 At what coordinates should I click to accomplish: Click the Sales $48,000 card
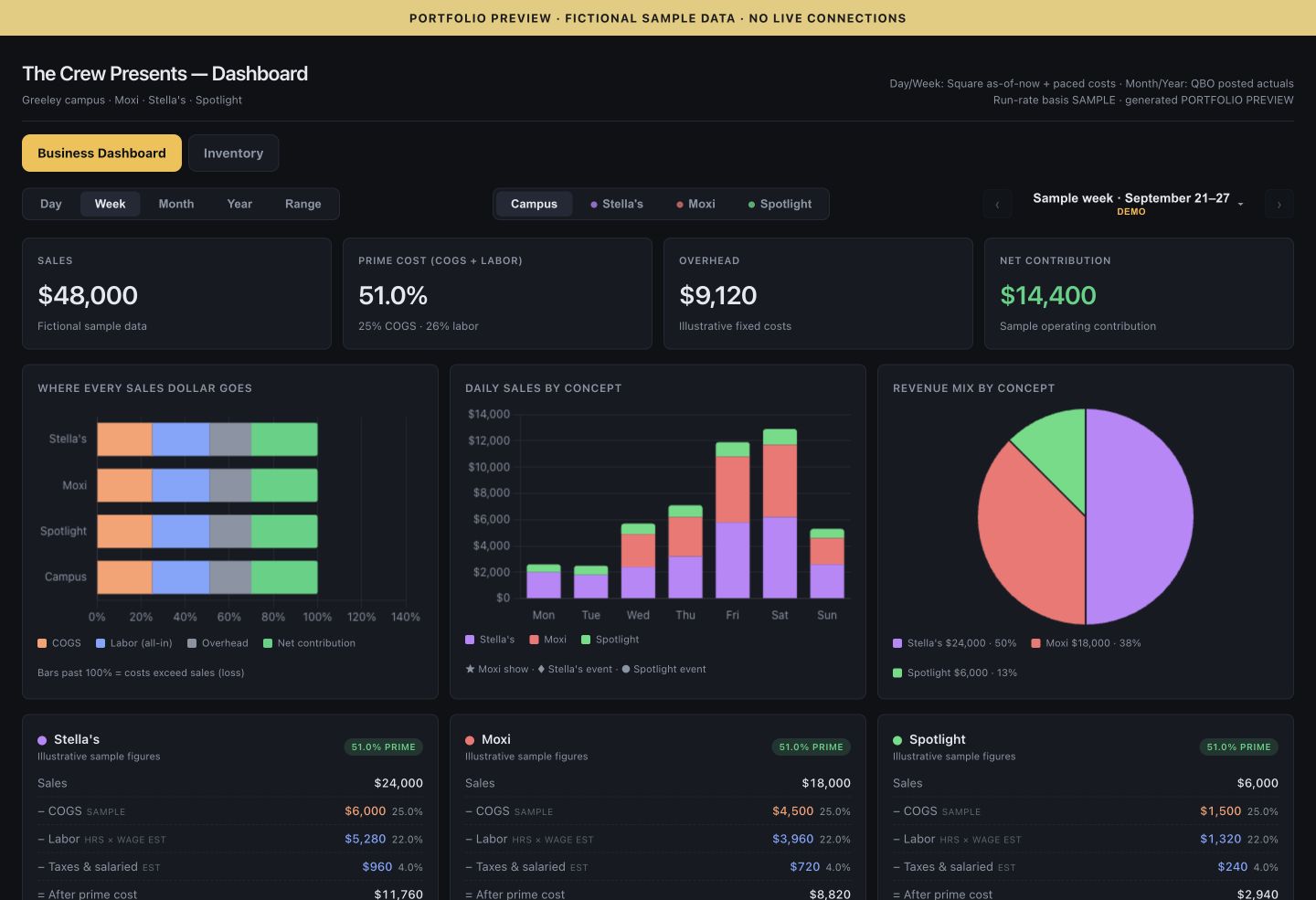coord(176,293)
